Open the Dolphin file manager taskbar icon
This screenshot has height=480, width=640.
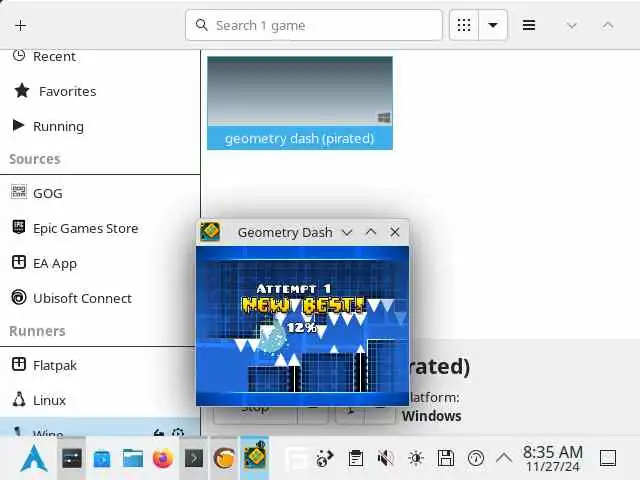133,458
